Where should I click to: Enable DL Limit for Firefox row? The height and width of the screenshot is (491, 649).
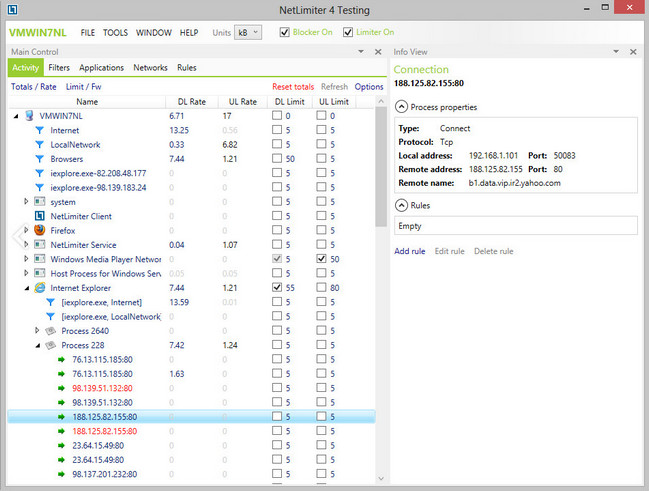[x=277, y=230]
